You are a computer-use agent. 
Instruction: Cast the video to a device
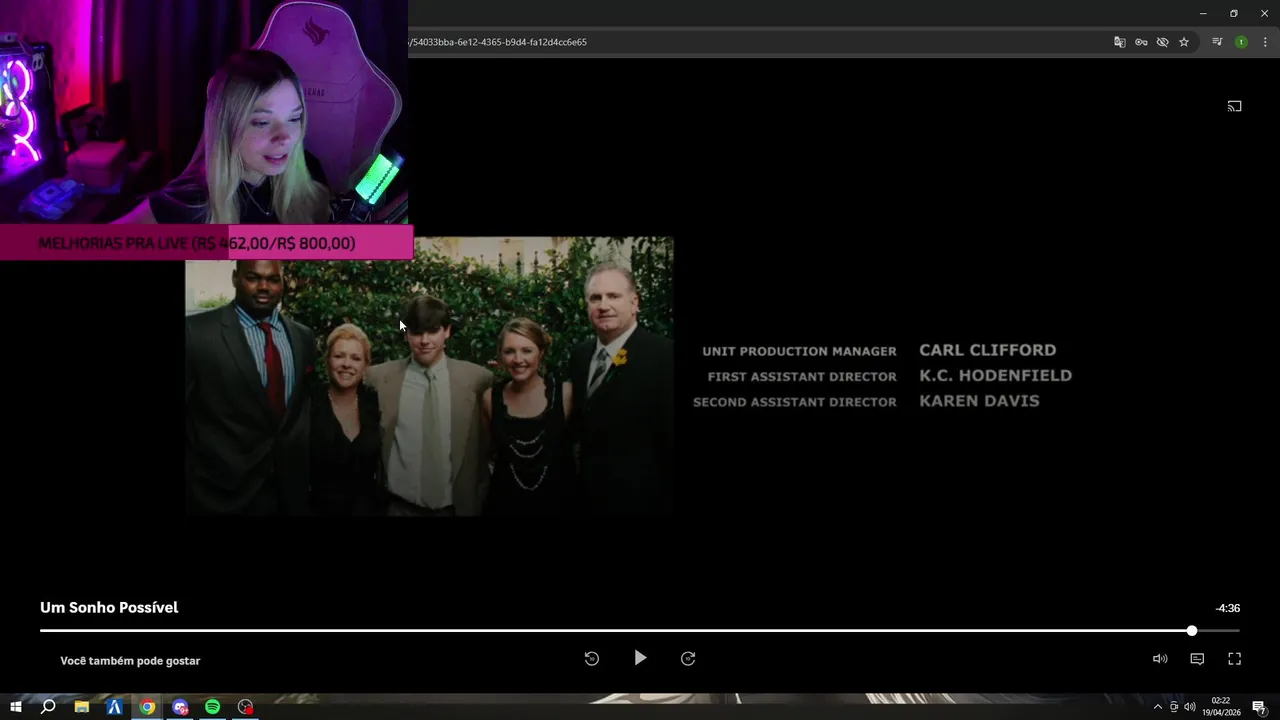click(x=1234, y=106)
